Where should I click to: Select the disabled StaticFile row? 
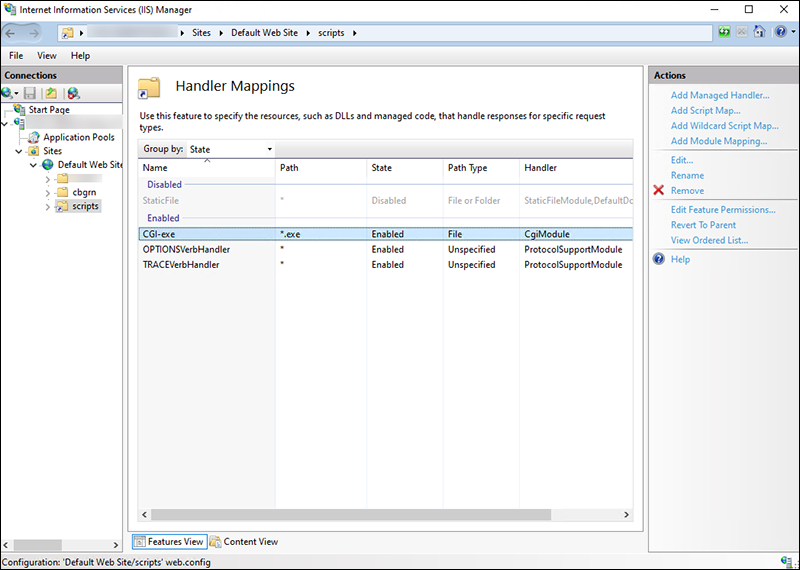(x=386, y=201)
